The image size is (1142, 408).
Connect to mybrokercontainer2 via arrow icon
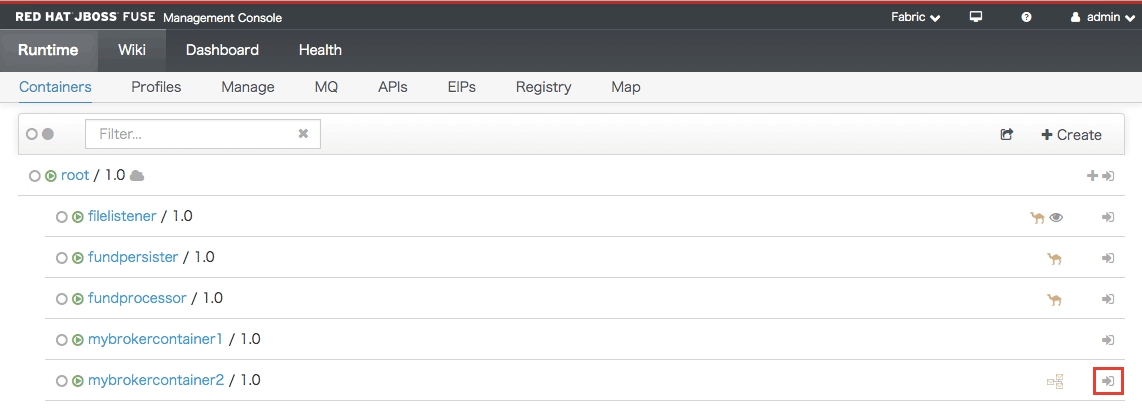[x=1108, y=380]
